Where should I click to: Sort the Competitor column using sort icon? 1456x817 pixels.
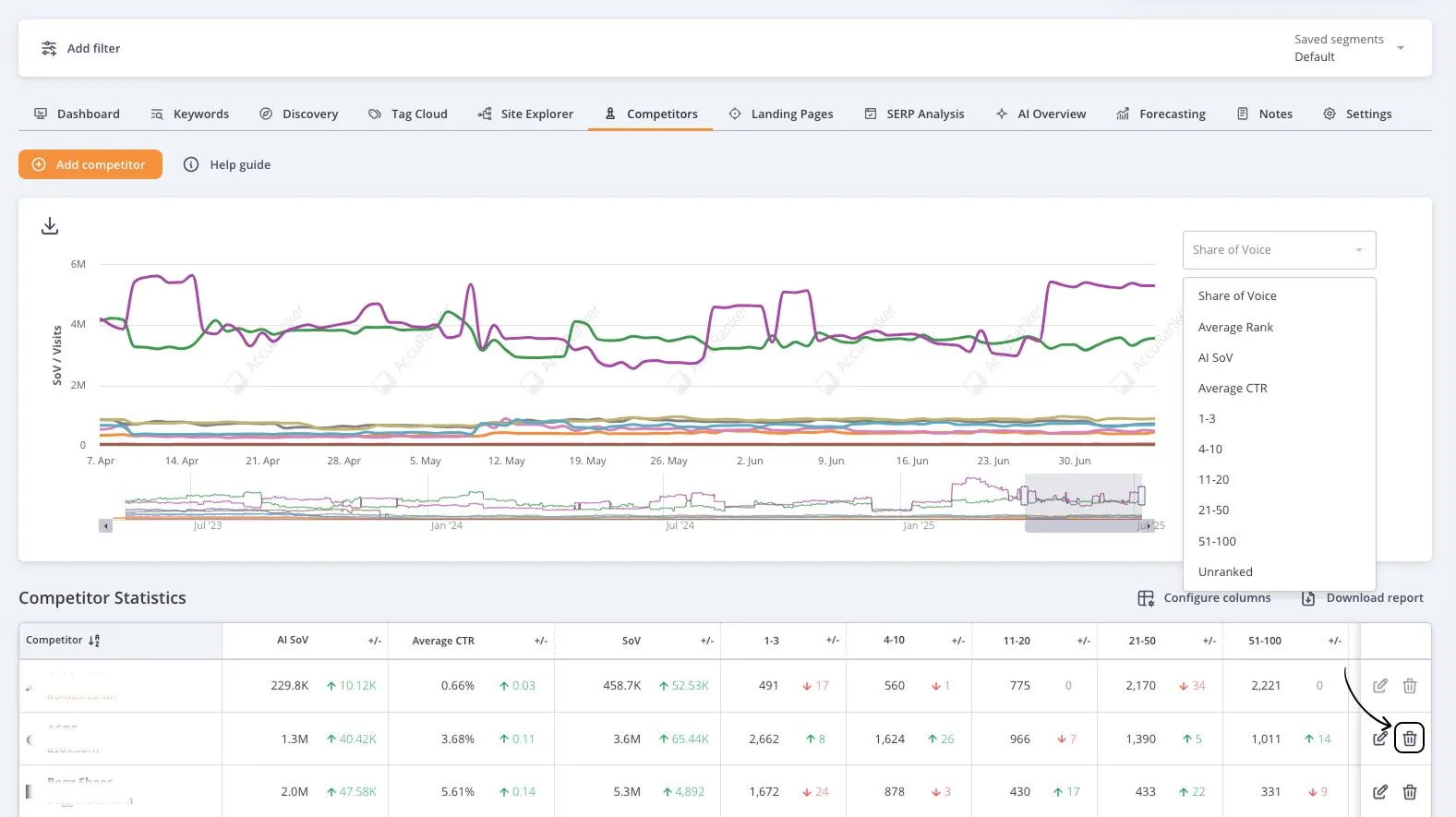94,641
